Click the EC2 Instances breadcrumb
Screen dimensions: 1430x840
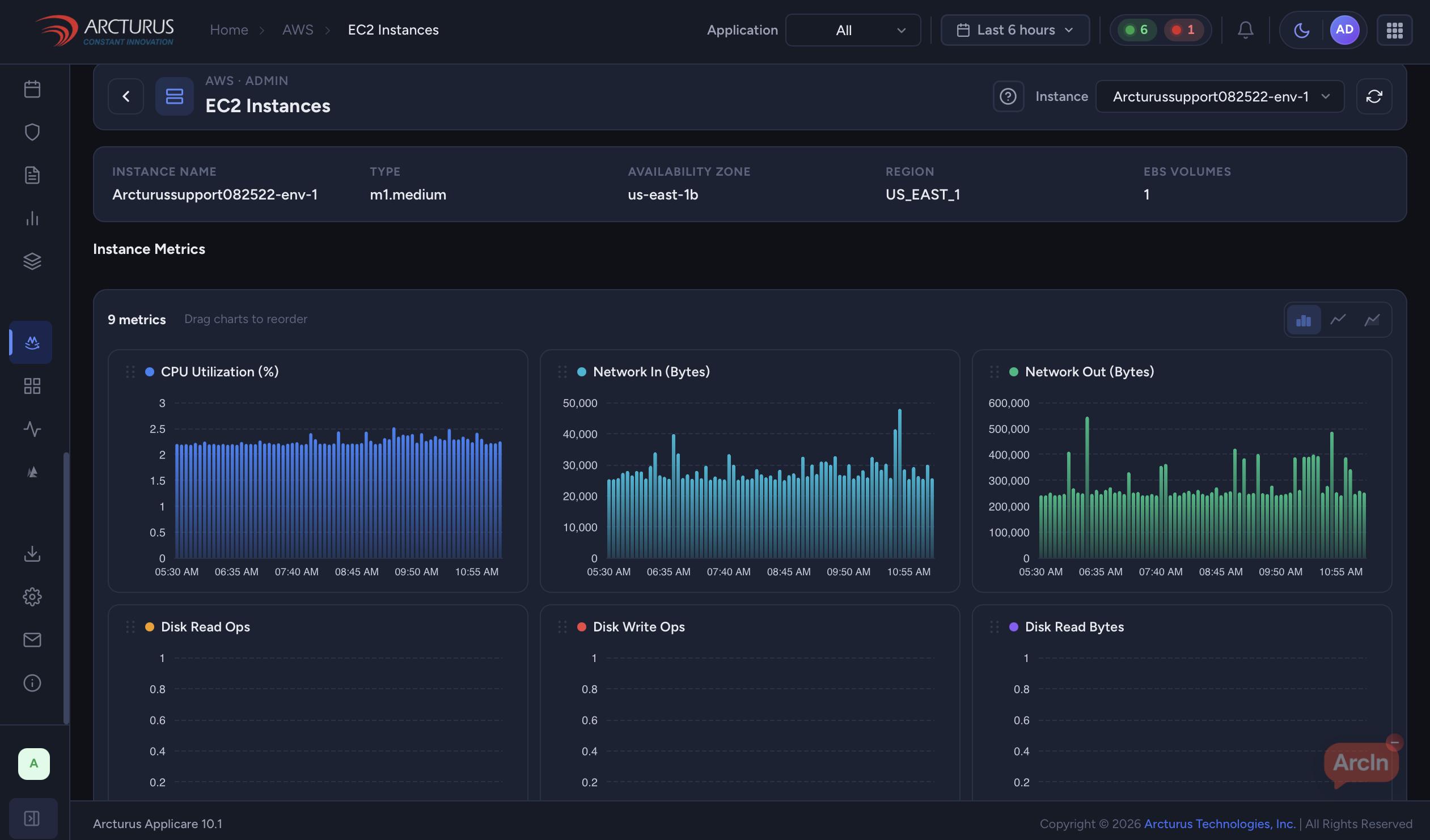(394, 30)
